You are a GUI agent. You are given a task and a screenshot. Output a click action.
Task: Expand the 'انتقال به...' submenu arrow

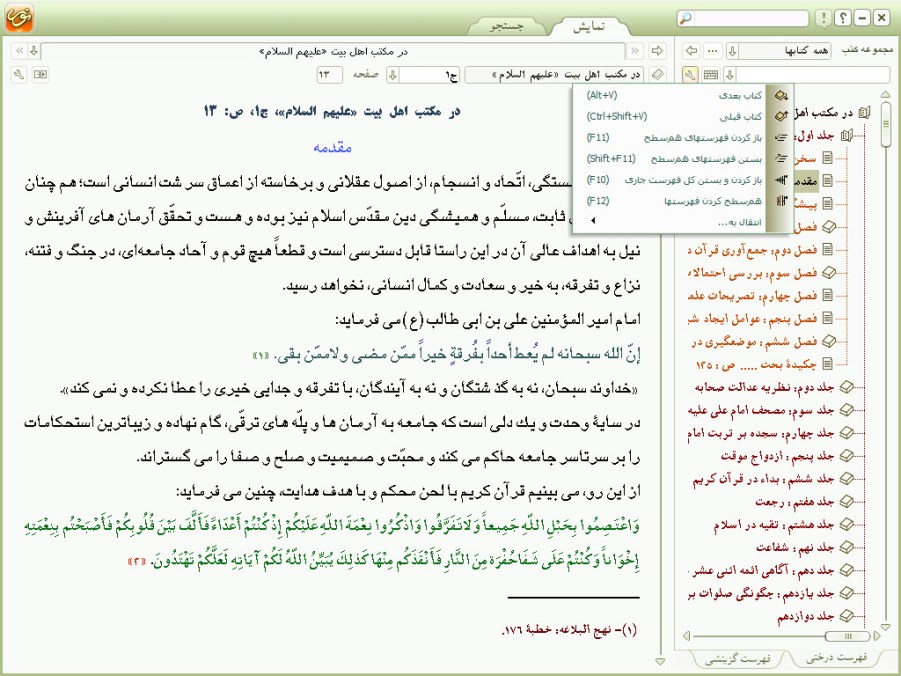point(593,221)
